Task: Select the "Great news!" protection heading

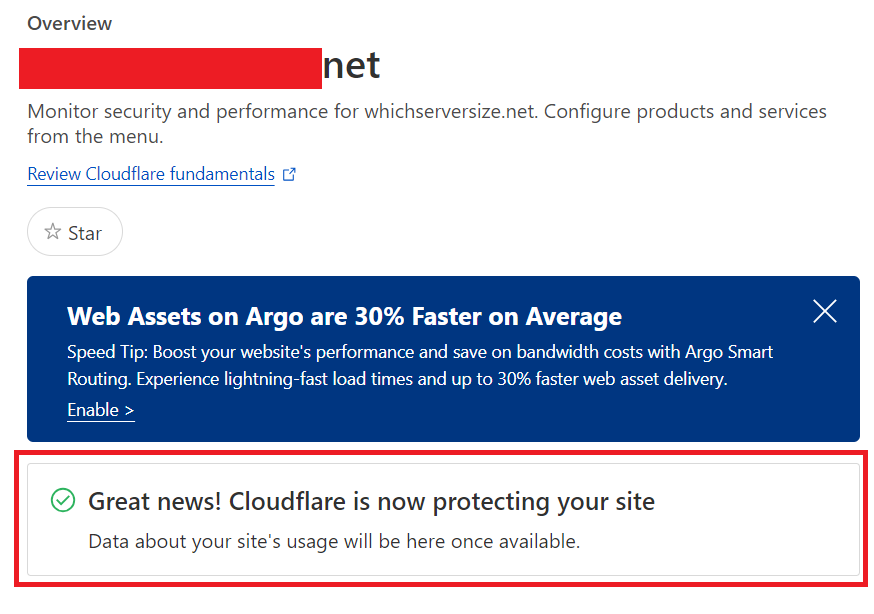Action: pyautogui.click(x=371, y=501)
